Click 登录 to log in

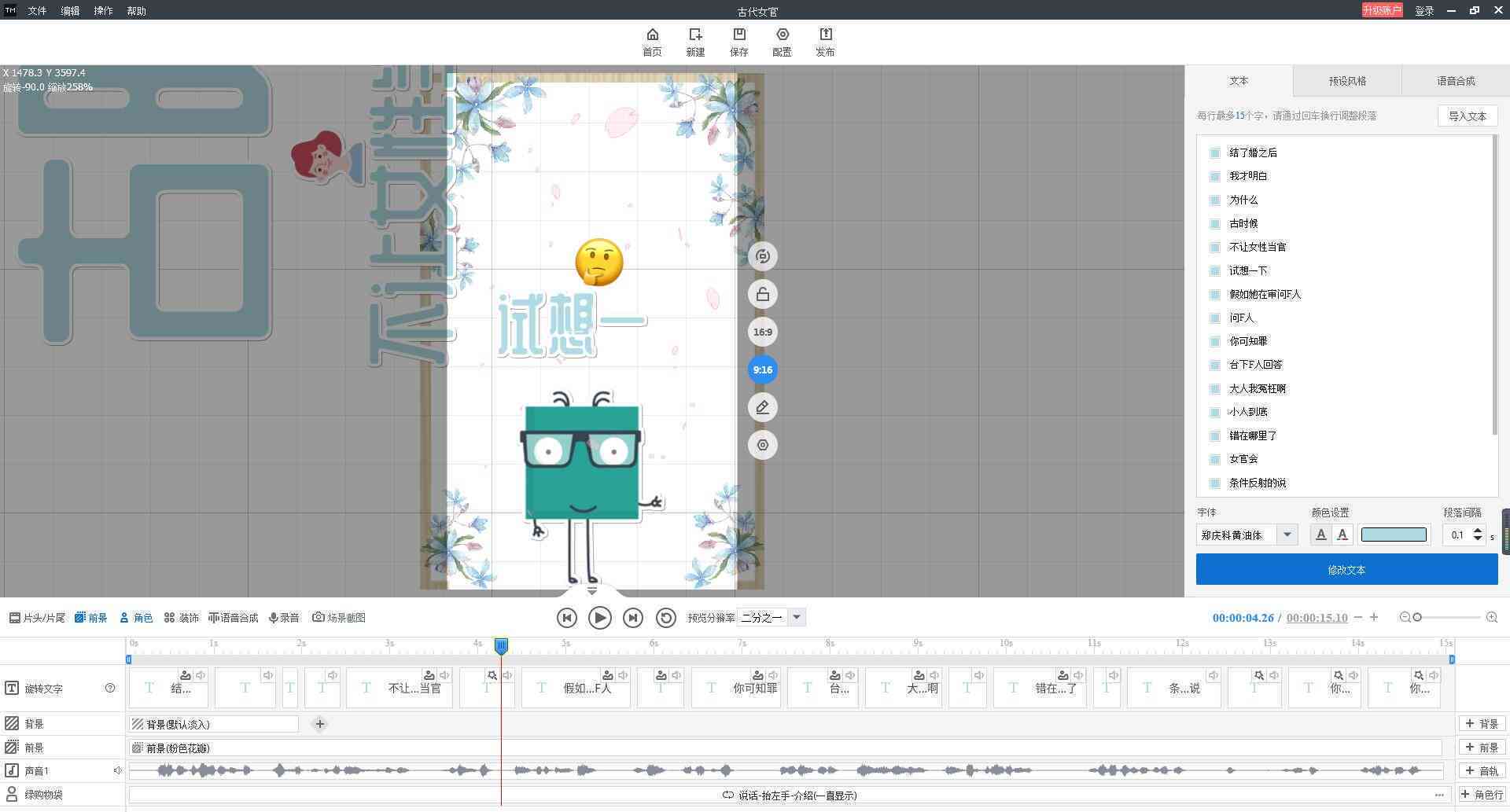(x=1424, y=11)
